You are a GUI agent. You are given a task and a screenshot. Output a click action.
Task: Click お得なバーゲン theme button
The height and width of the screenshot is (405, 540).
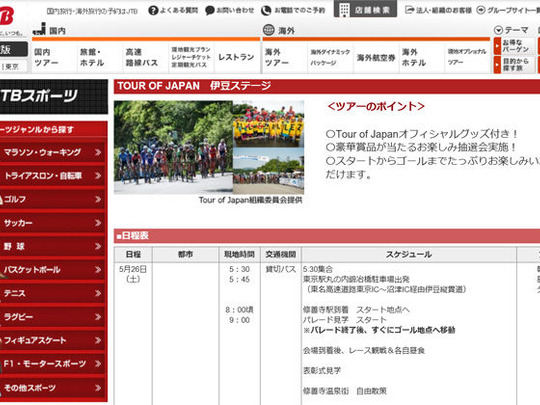(x=514, y=46)
